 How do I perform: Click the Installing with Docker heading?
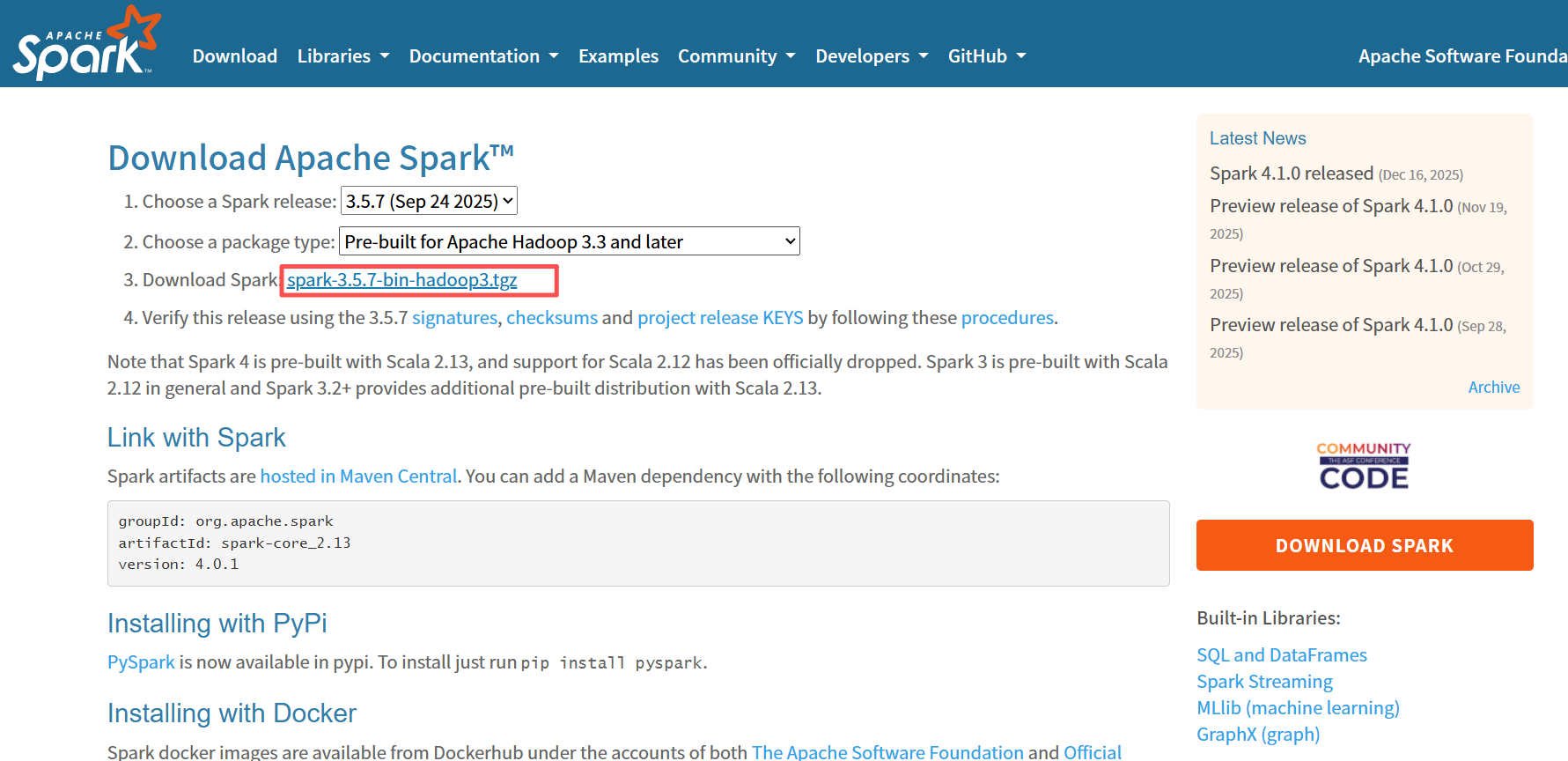click(x=232, y=713)
